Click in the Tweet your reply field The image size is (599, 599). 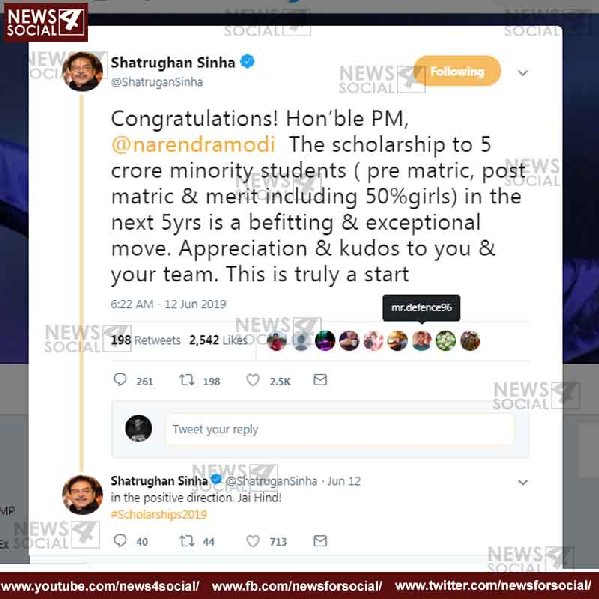339,429
